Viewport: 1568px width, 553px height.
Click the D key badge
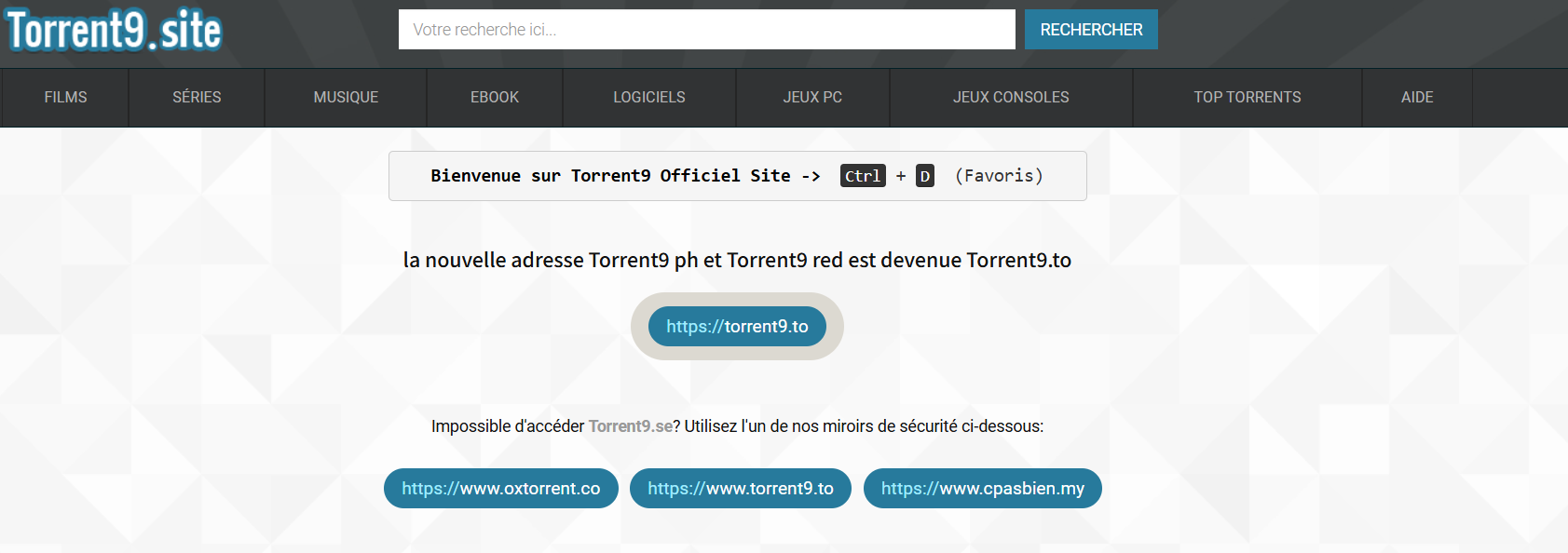925,176
